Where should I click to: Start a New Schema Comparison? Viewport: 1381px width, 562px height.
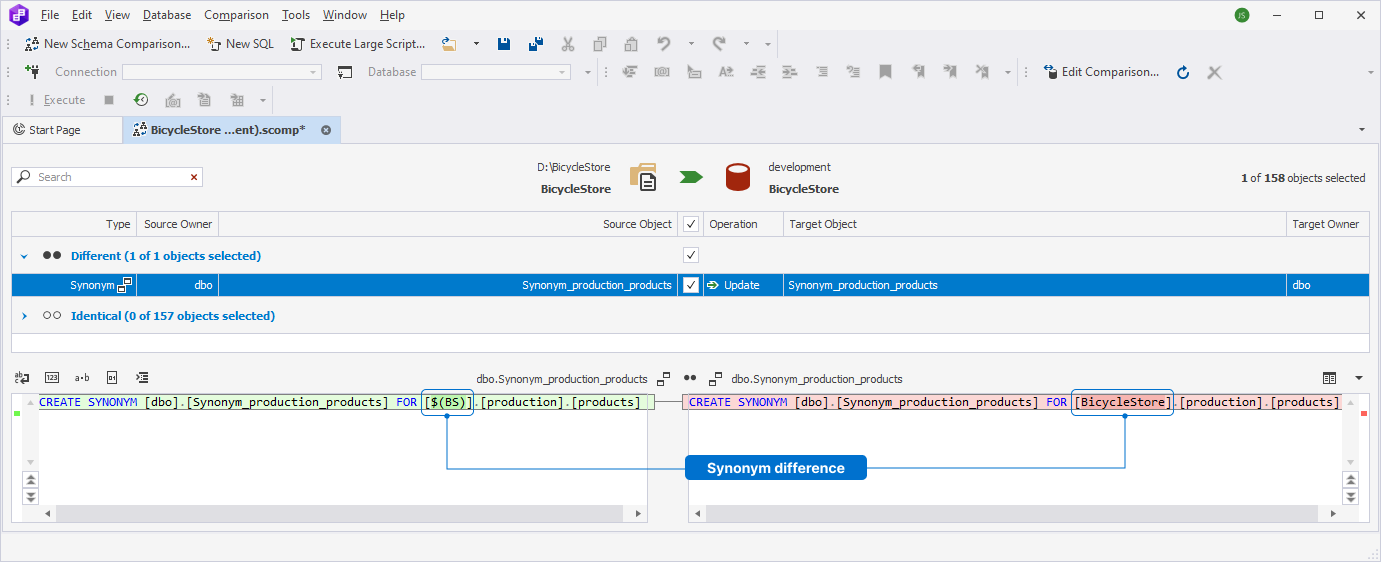(x=107, y=44)
